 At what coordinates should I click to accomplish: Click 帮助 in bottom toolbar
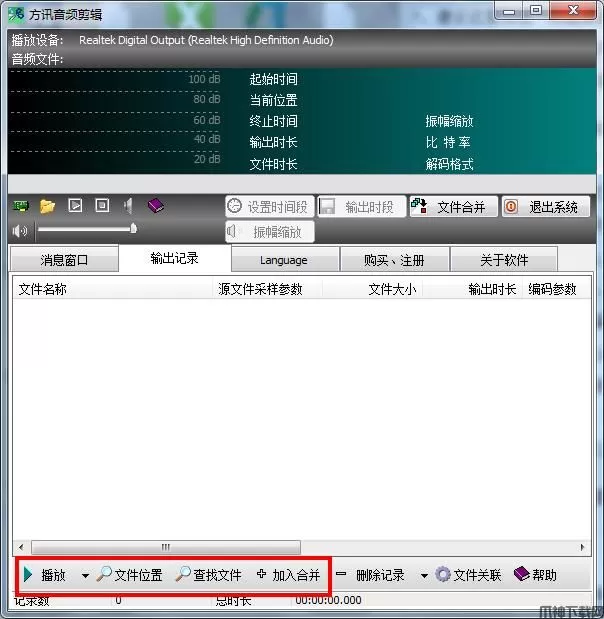(x=535, y=575)
